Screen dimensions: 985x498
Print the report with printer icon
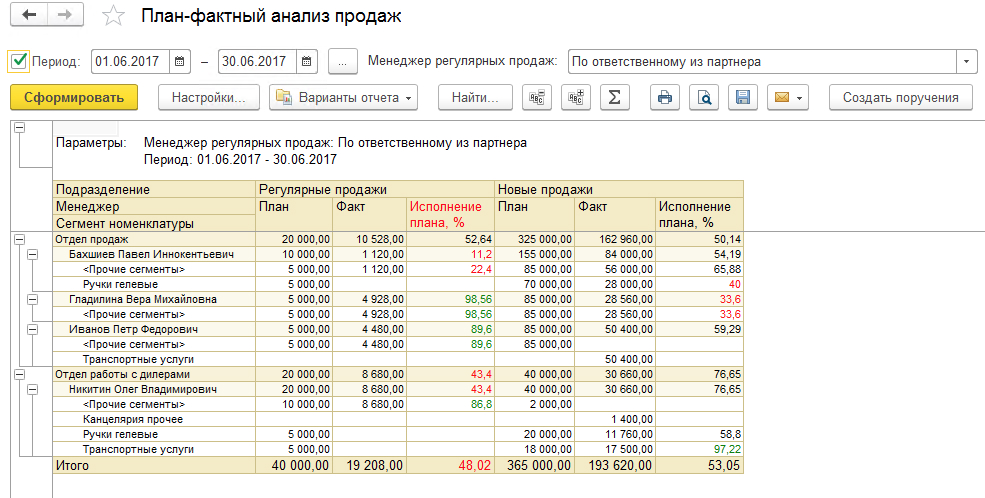[665, 97]
